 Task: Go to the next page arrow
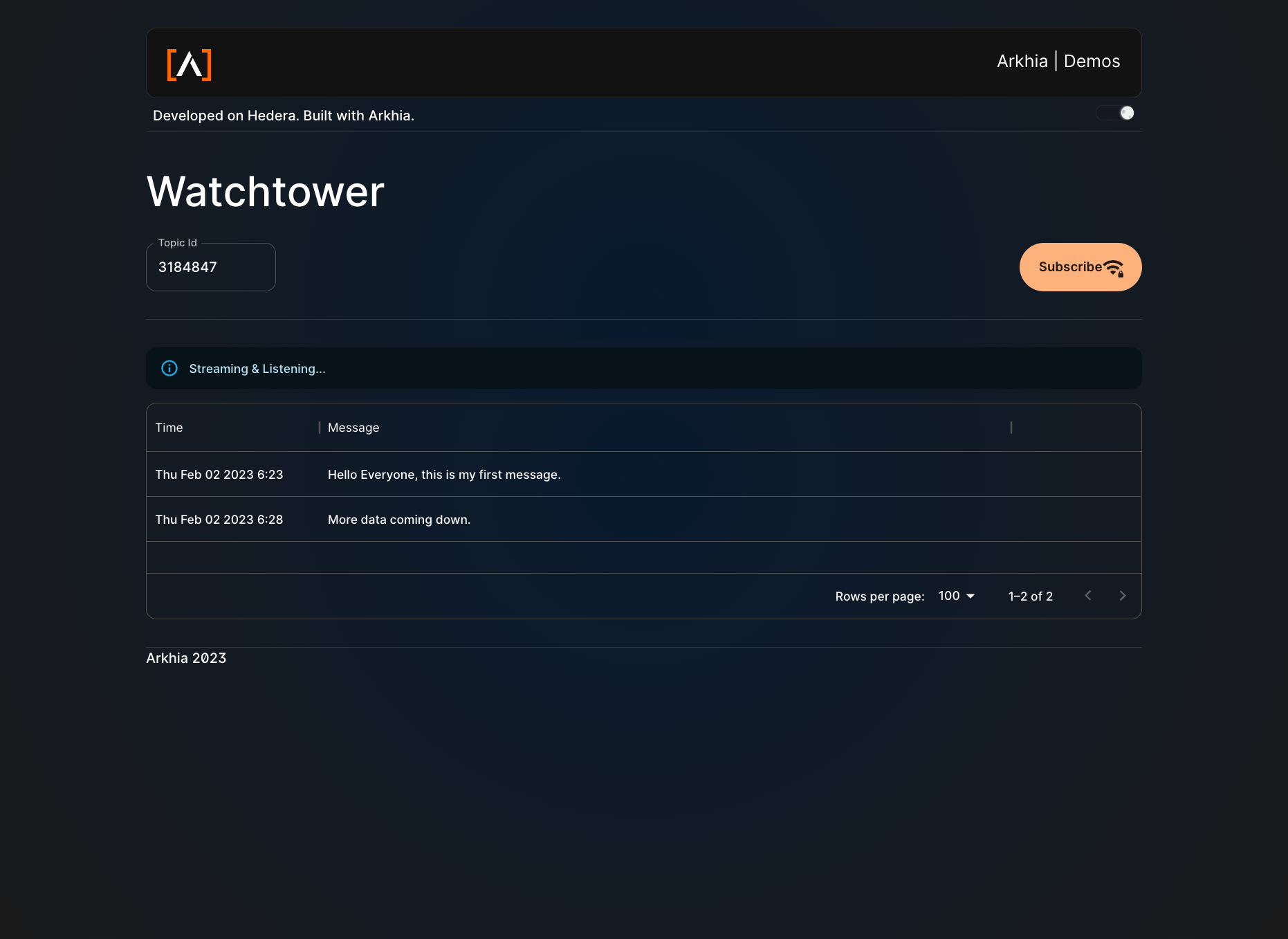pyautogui.click(x=1123, y=596)
